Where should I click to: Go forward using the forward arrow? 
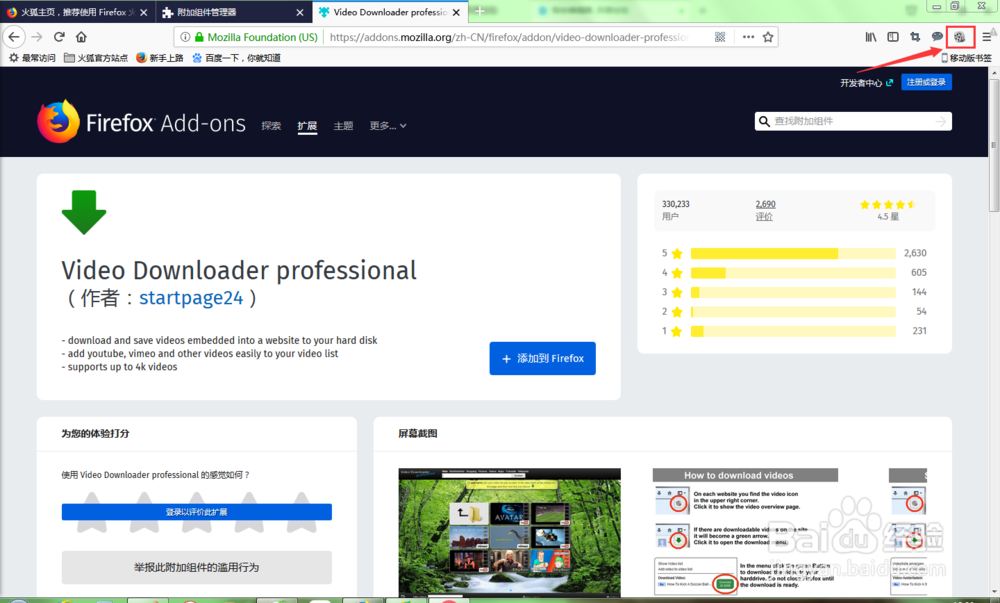(37, 37)
